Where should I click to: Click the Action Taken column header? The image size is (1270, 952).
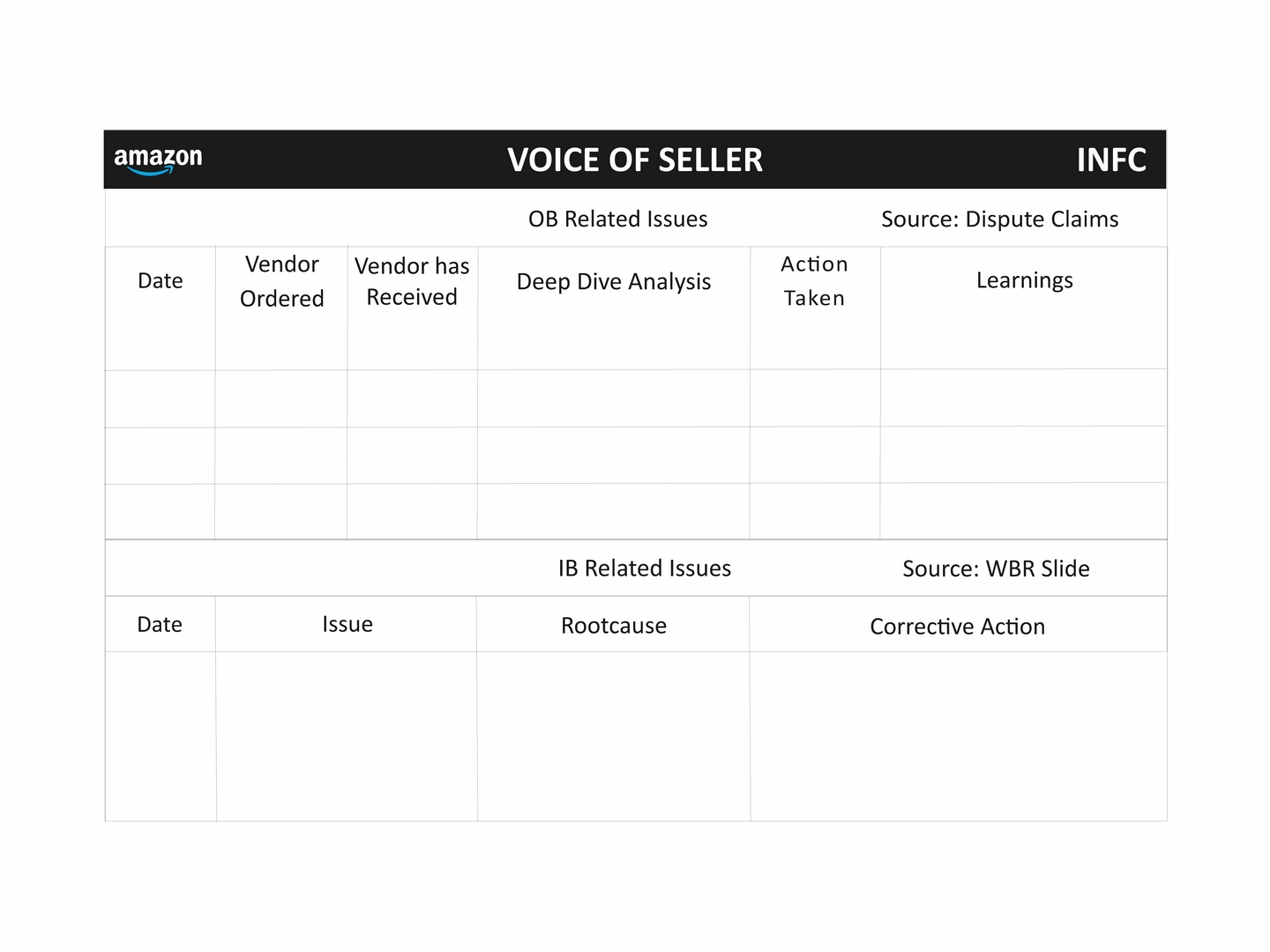814,281
